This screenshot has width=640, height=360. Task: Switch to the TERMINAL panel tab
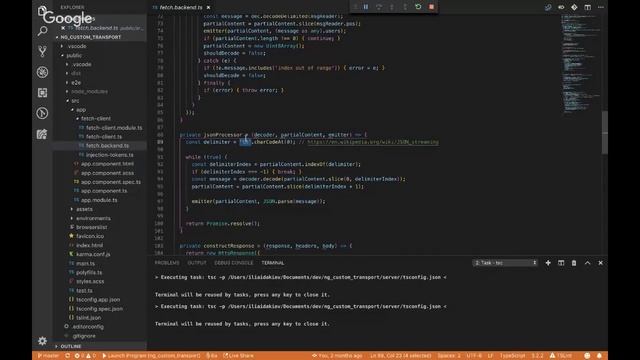[x=273, y=263]
